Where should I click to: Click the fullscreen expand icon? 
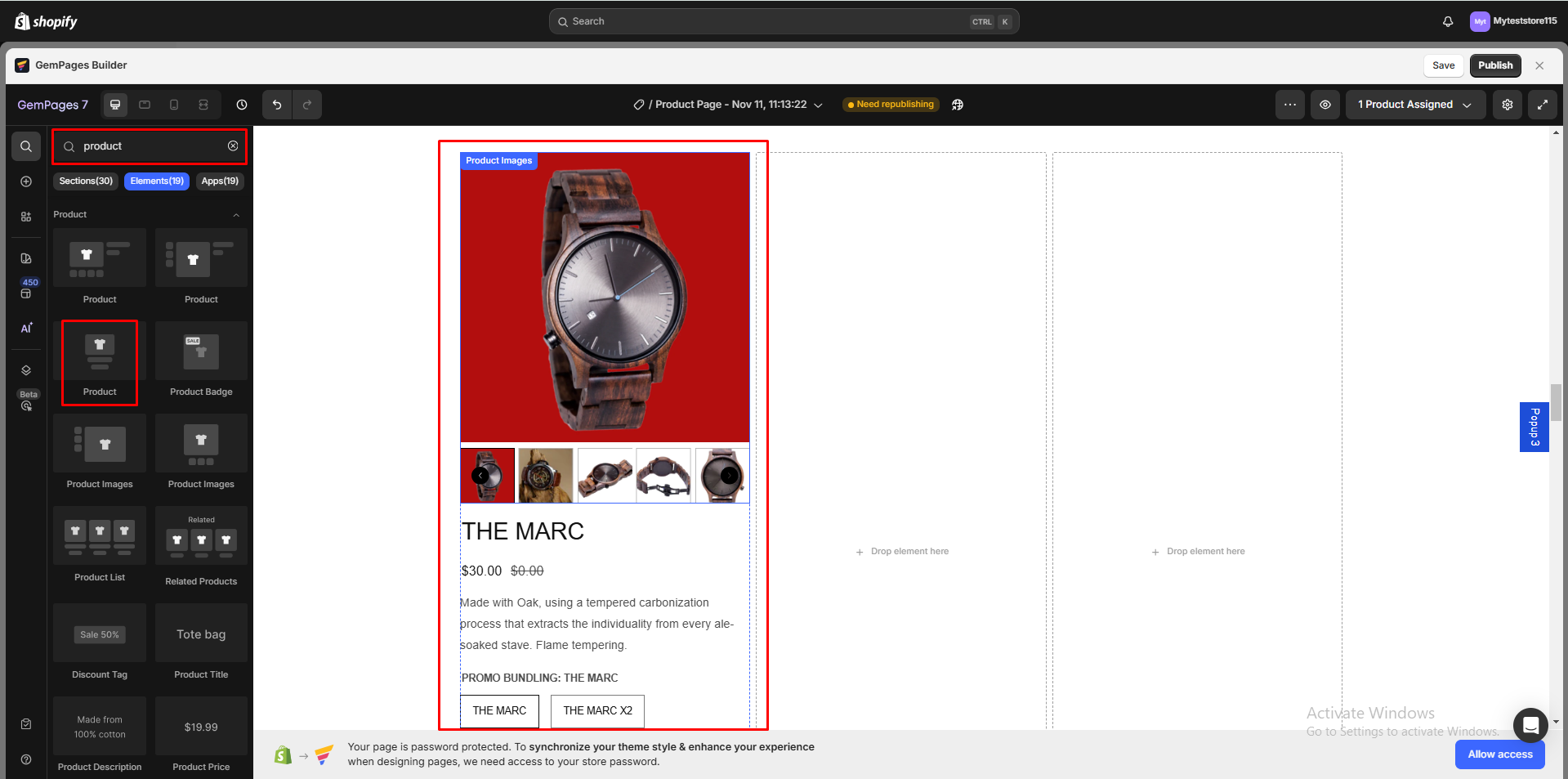pyautogui.click(x=1542, y=105)
